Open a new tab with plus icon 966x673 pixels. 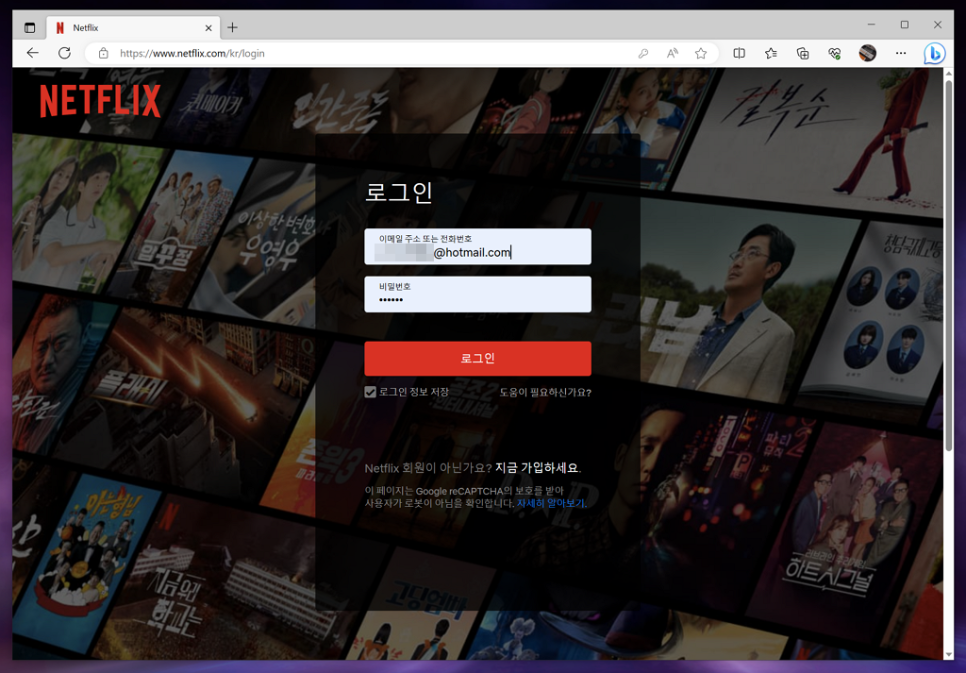(232, 27)
